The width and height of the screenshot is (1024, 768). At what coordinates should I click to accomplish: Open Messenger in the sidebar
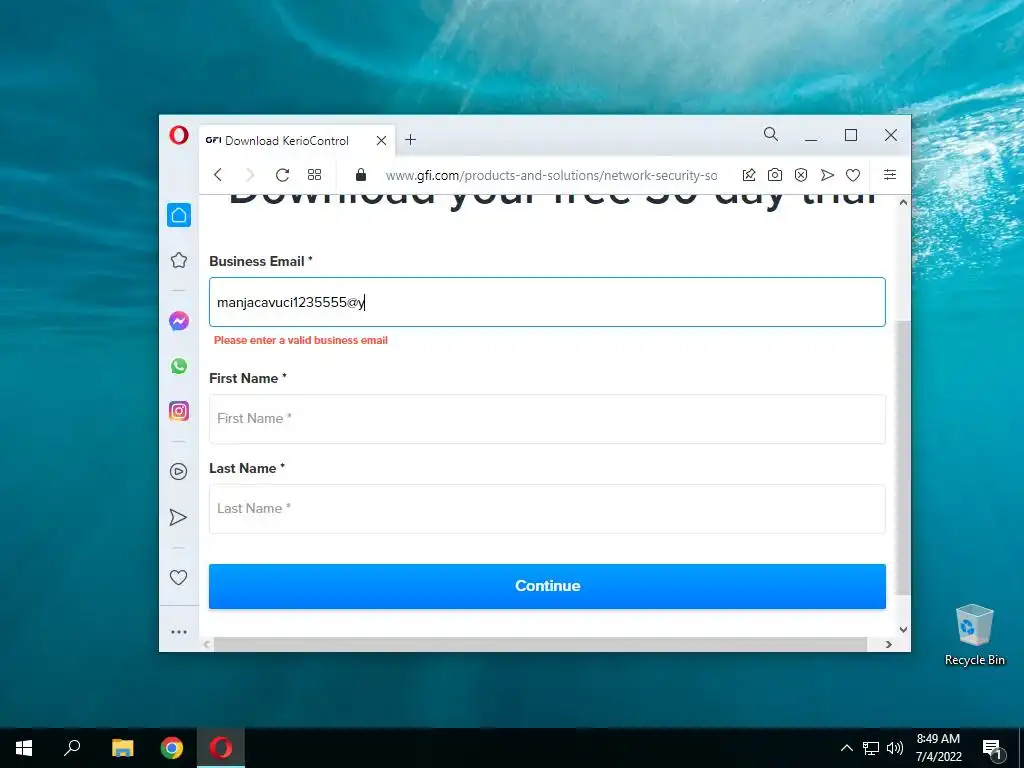tap(179, 321)
